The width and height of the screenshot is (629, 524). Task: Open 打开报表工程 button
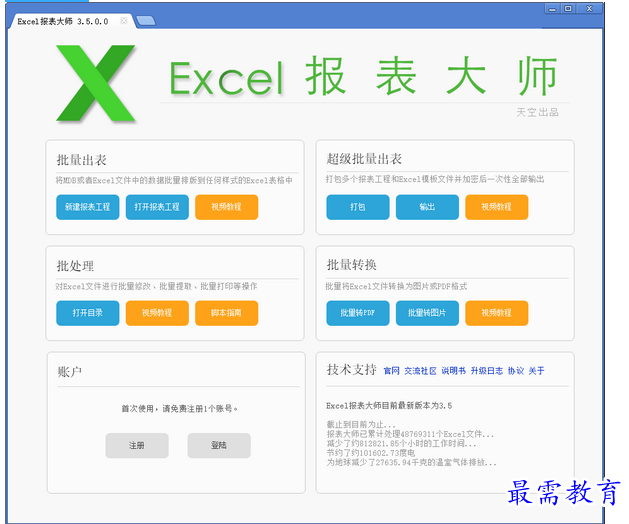point(157,207)
